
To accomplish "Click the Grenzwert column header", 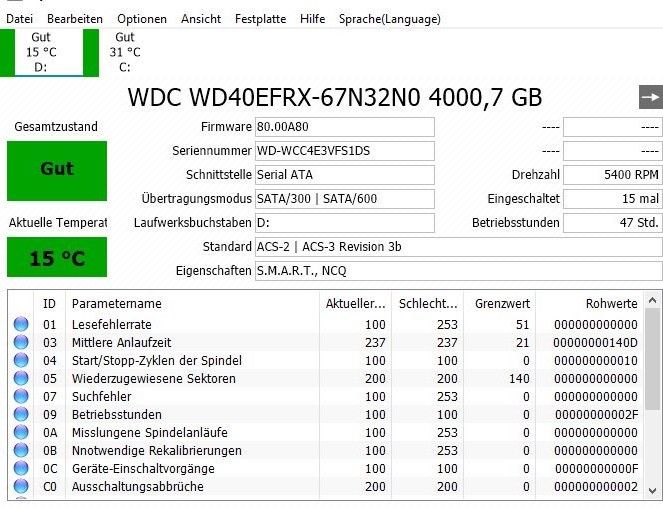I will [x=500, y=304].
